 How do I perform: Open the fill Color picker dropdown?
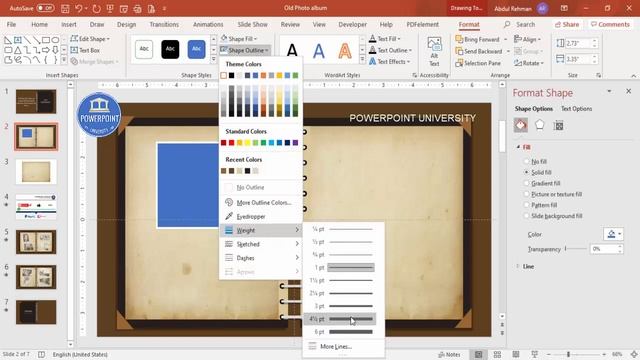pos(613,234)
